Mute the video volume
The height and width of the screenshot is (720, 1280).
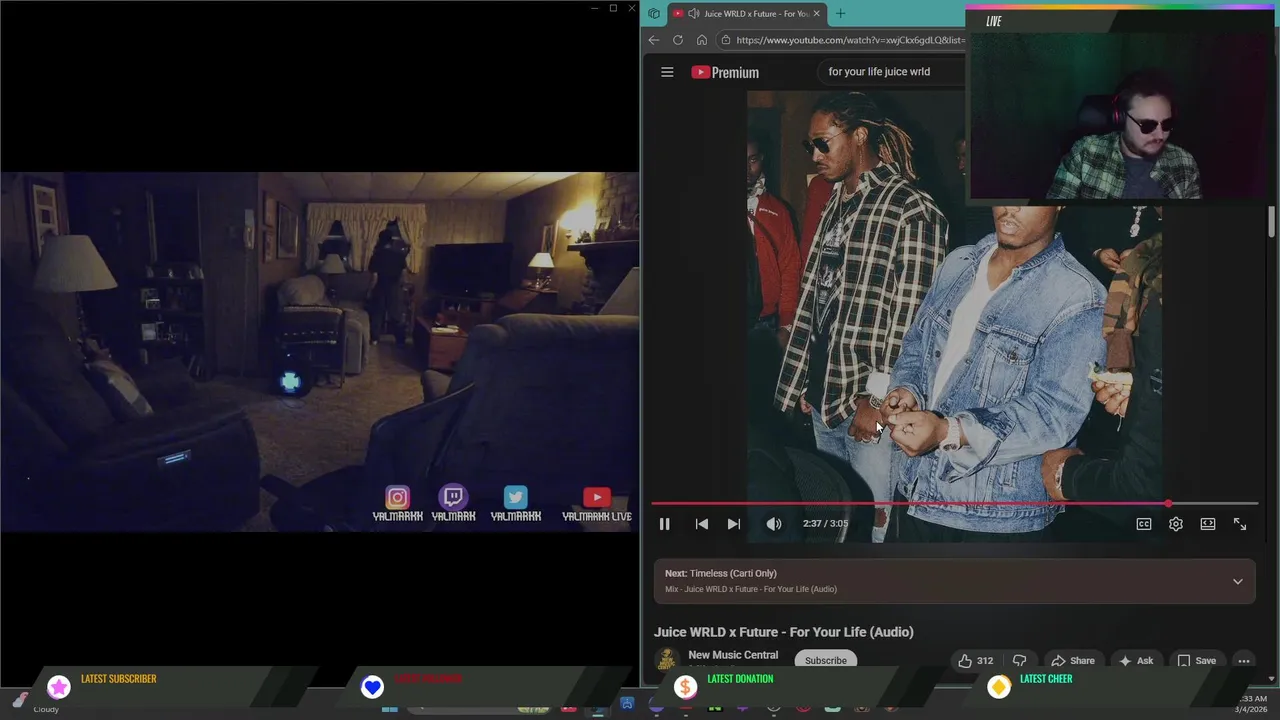pyautogui.click(x=774, y=524)
